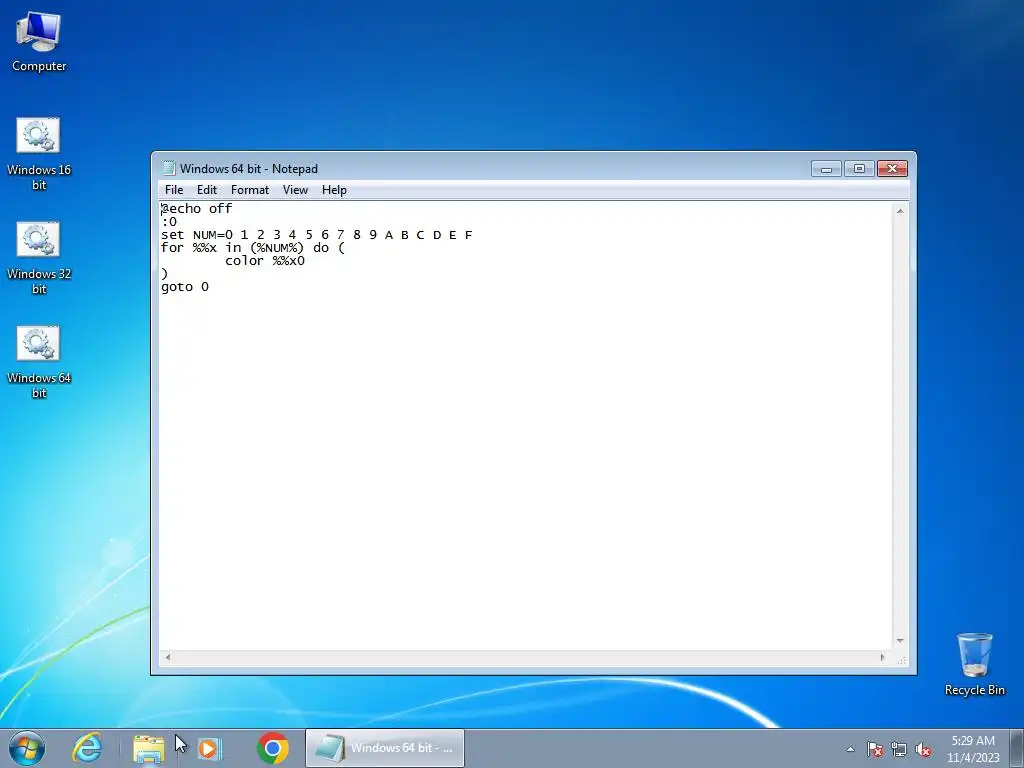The image size is (1024, 768).
Task: Click the muted volume tray icon
Action: (x=923, y=749)
